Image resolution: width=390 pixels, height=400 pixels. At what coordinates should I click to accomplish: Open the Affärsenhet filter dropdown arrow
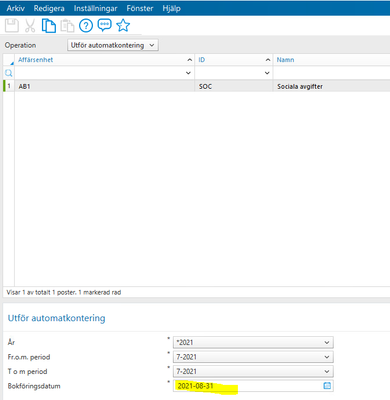tap(188, 73)
